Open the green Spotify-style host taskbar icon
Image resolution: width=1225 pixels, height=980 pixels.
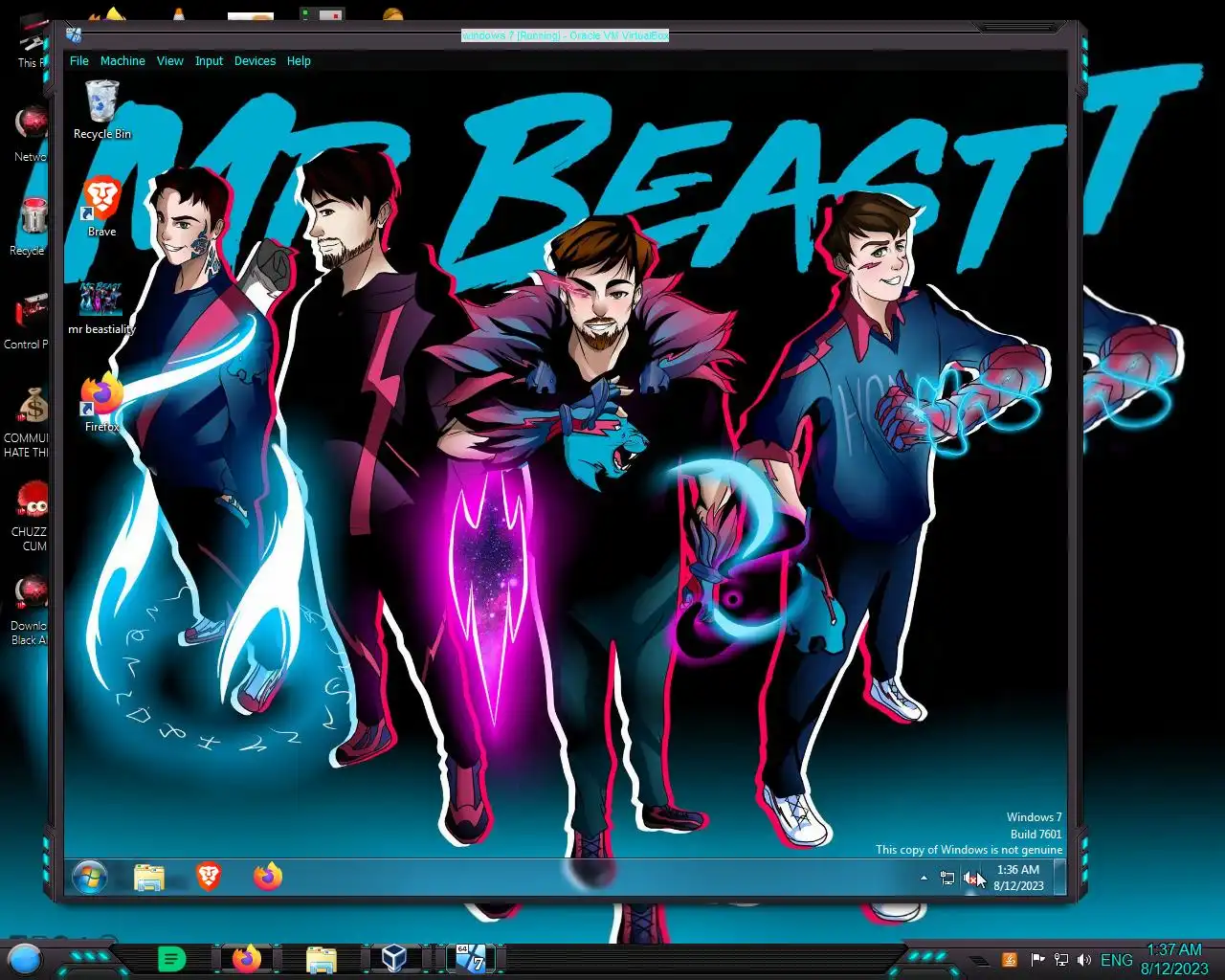[x=171, y=958]
